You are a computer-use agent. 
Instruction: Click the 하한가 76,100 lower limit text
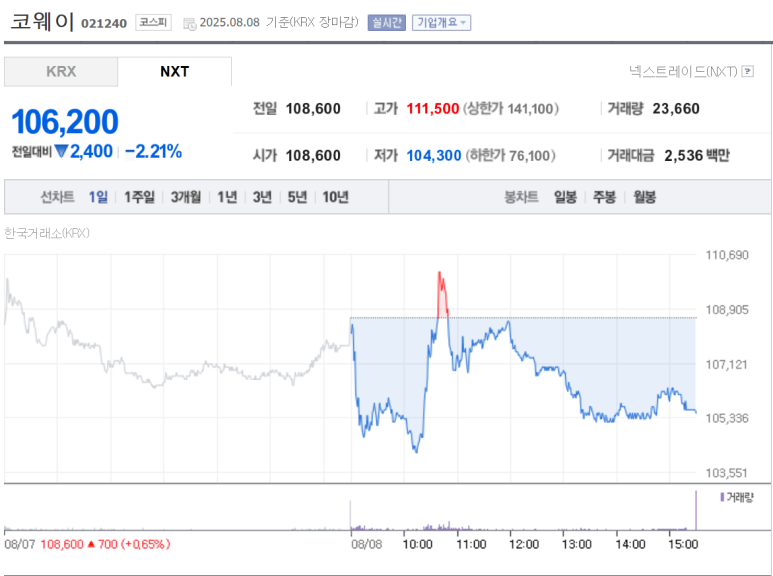click(510, 156)
